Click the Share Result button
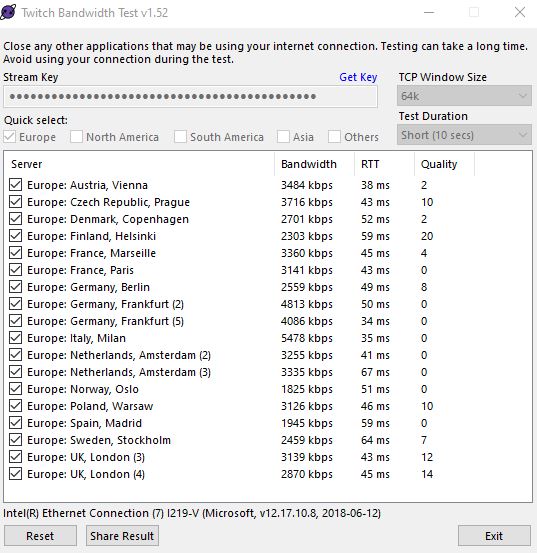537x553 pixels. click(122, 536)
